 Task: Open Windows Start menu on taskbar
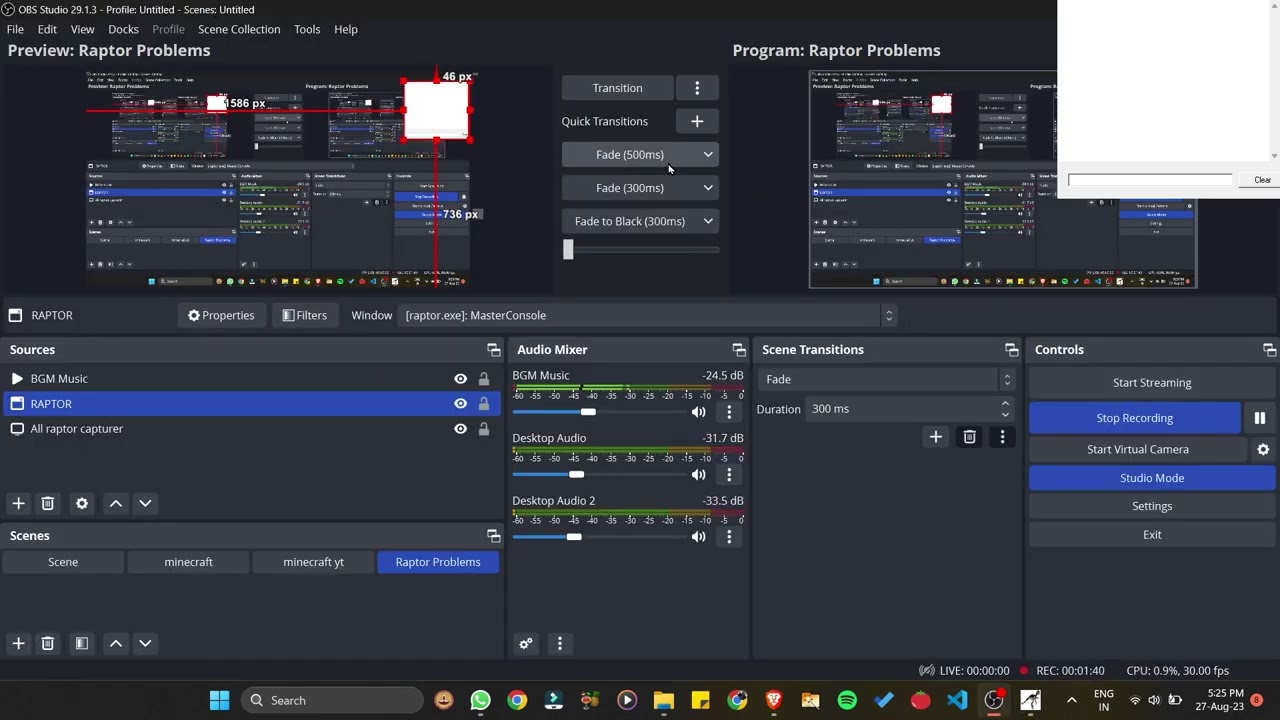click(x=220, y=700)
